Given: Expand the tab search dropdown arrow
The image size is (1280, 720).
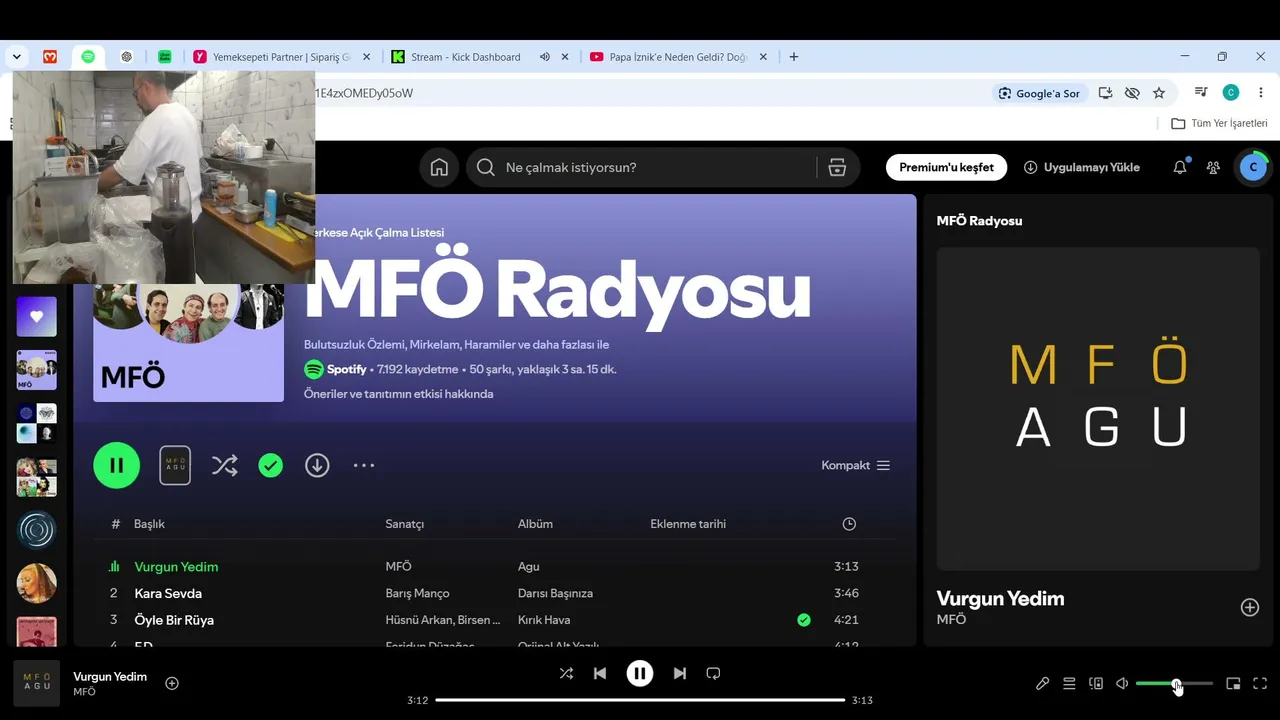Looking at the screenshot, I should (x=17, y=57).
